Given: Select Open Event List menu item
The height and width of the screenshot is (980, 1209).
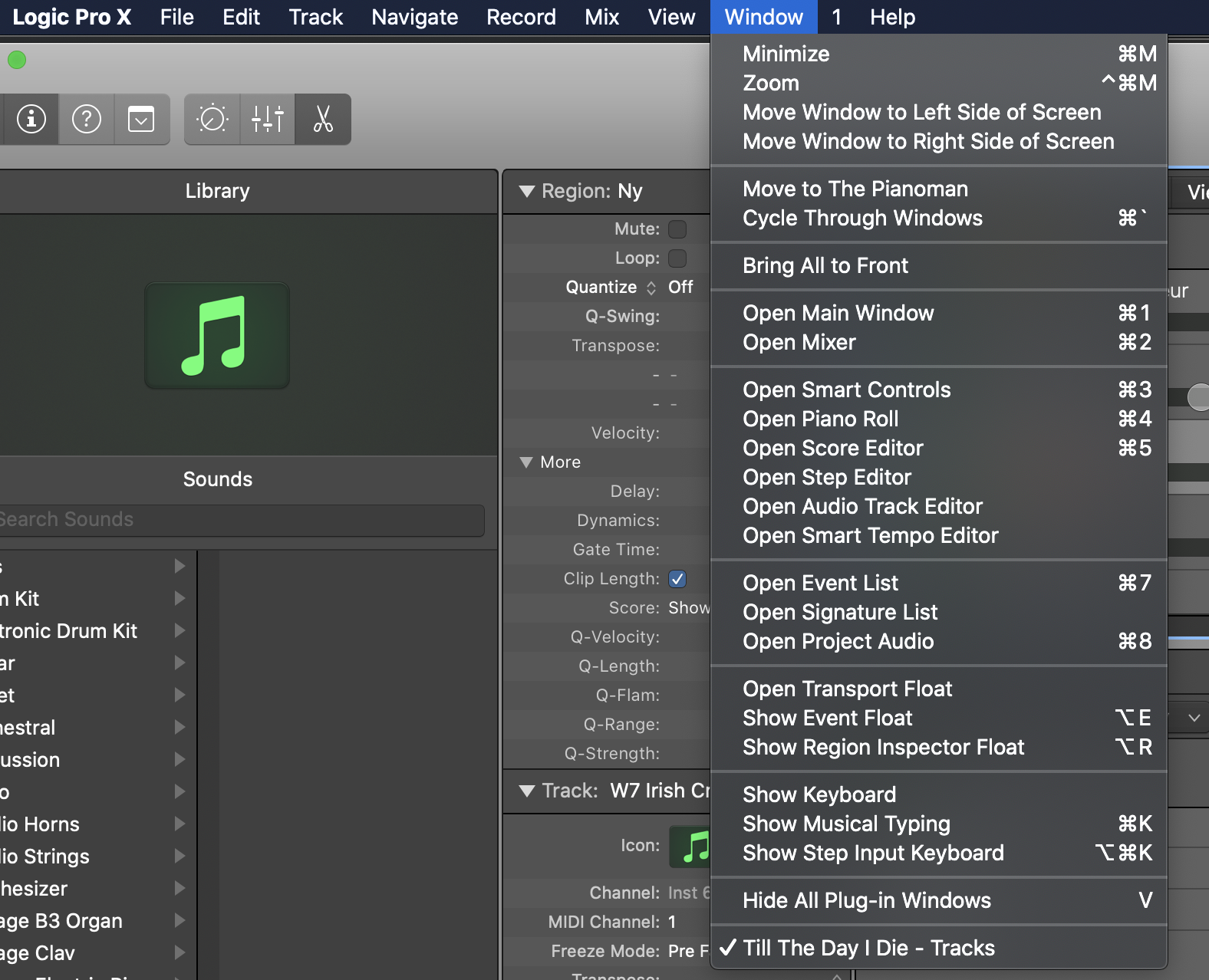Looking at the screenshot, I should 939,583.
